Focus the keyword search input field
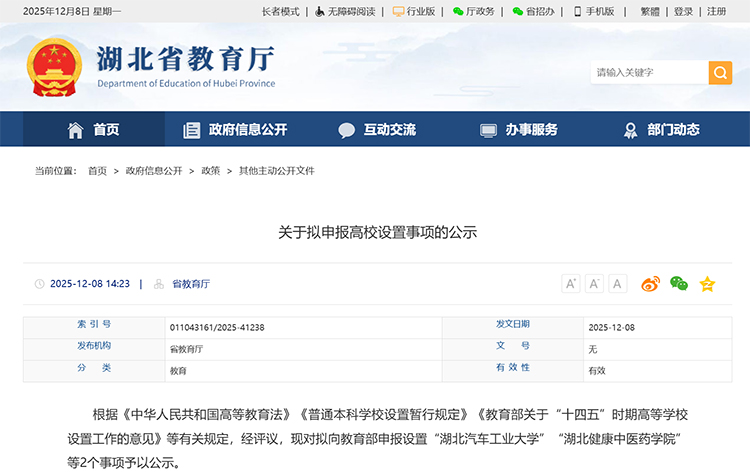Image resolution: width=750 pixels, height=474 pixels. tap(650, 73)
